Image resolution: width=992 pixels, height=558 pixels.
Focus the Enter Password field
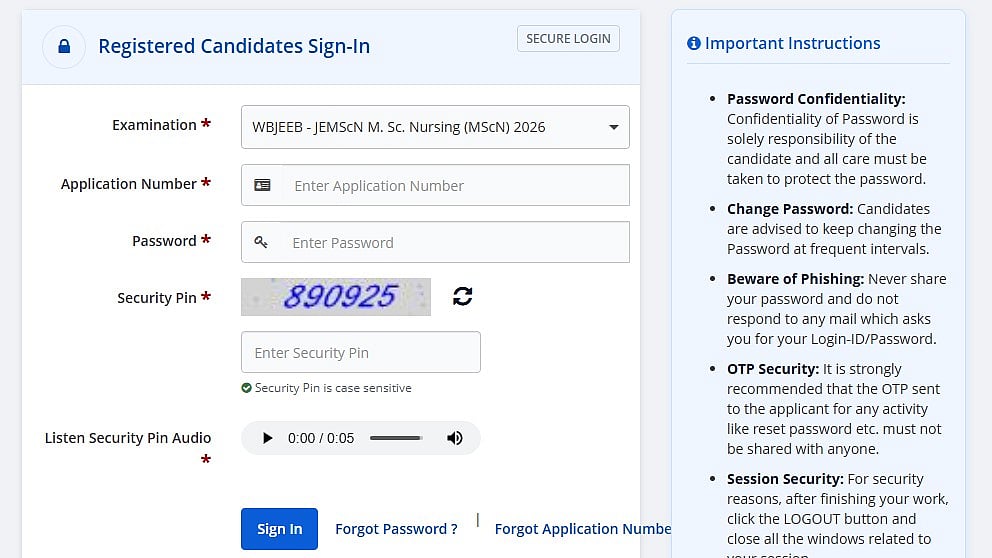coord(456,243)
